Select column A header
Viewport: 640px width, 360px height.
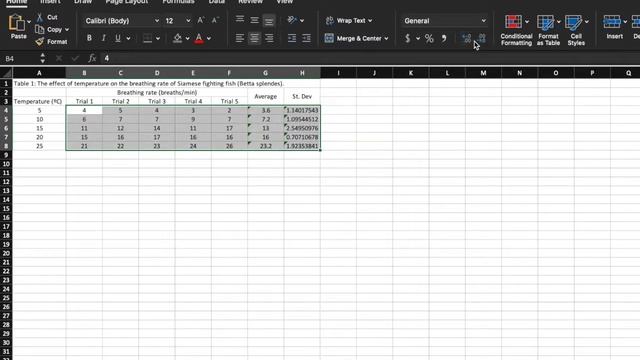[39, 73]
